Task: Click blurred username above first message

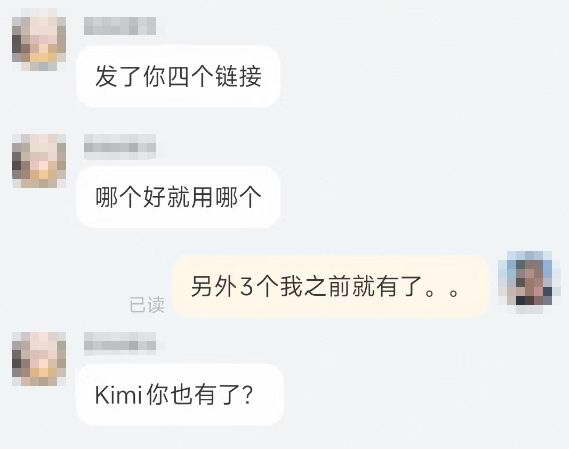Action: [120, 26]
